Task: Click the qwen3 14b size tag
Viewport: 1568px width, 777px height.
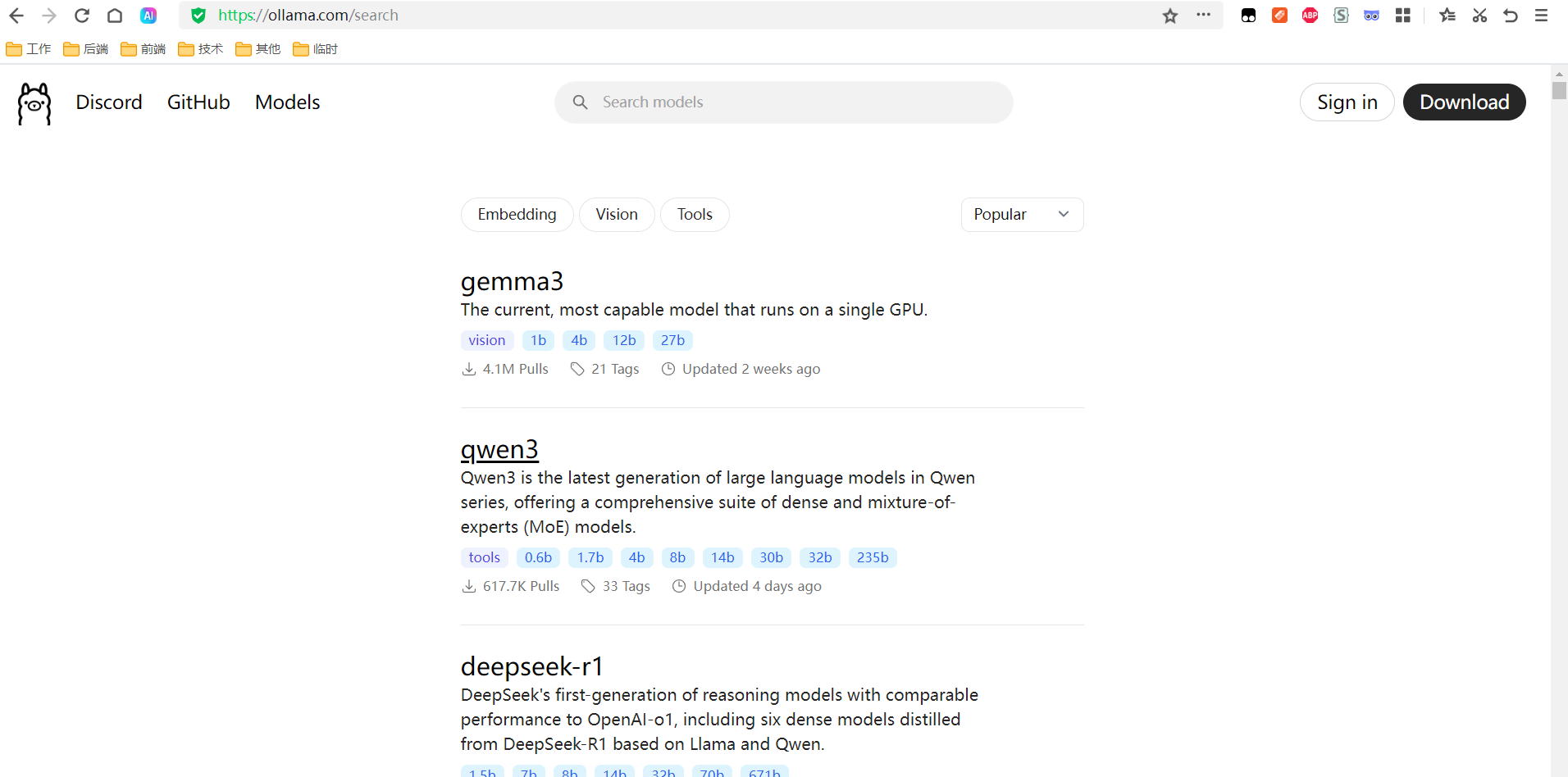Action: click(x=722, y=557)
